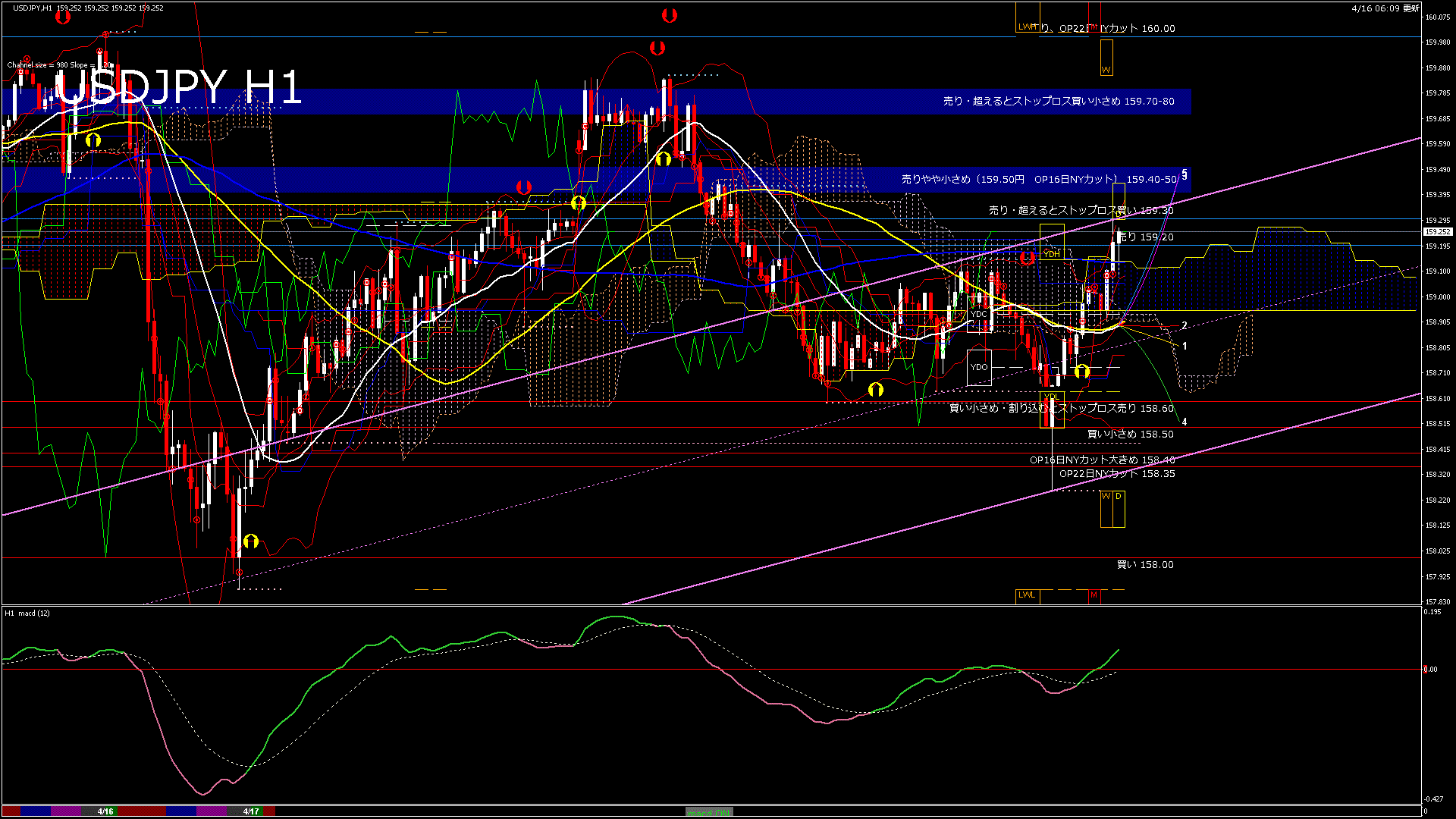
Task: Click the red M marker beside LWL
Action: 1094,595
